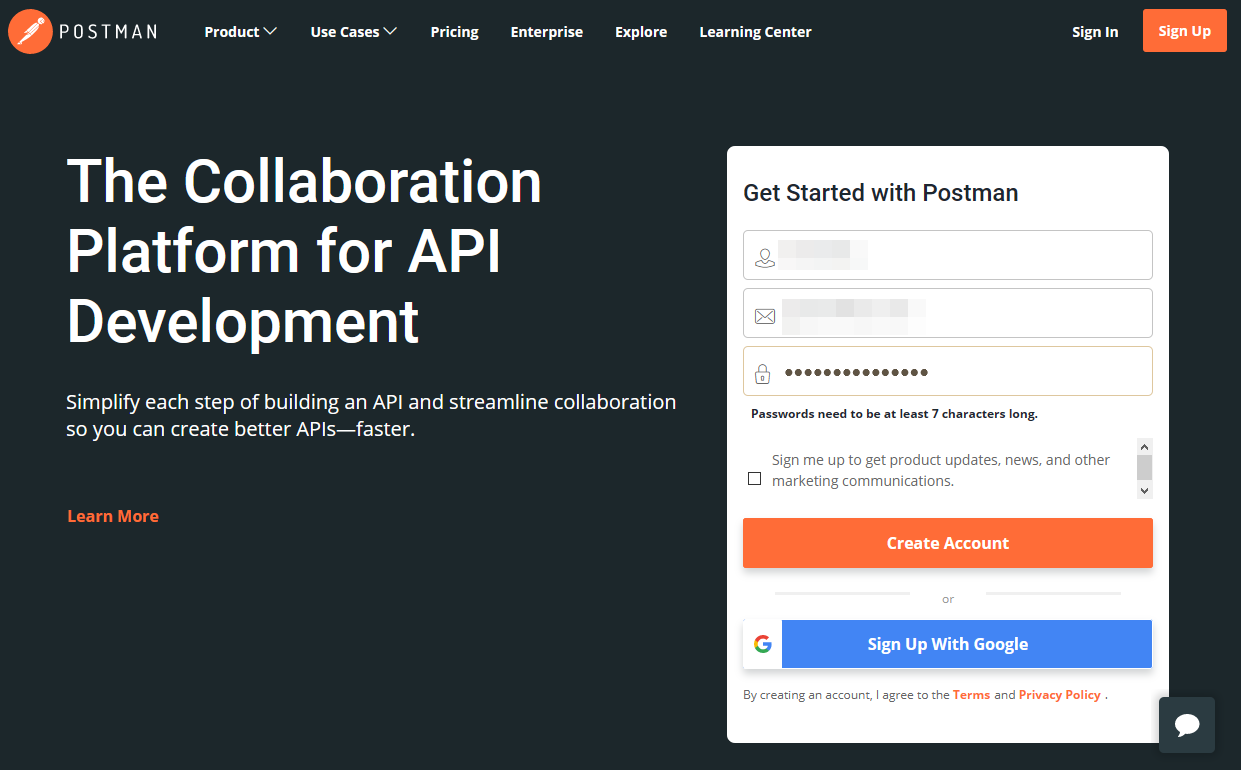Click the Create Account button
The image size is (1241, 770).
(948, 543)
